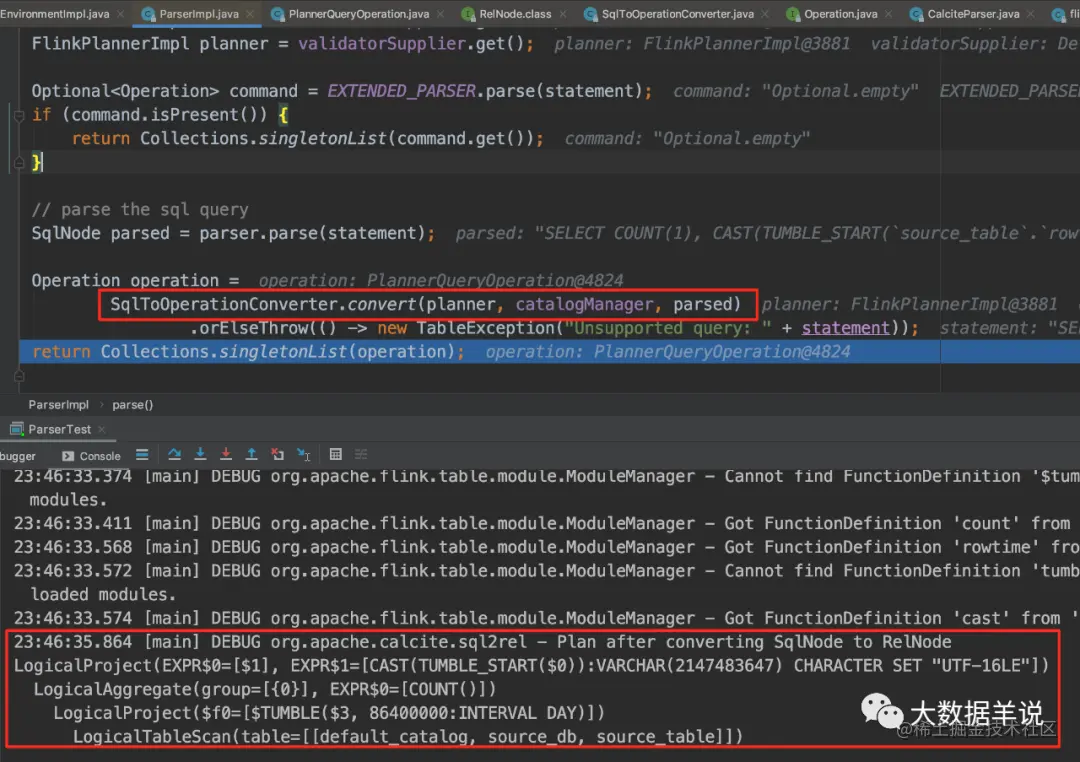Click the Drop Frame icon

coord(278,454)
